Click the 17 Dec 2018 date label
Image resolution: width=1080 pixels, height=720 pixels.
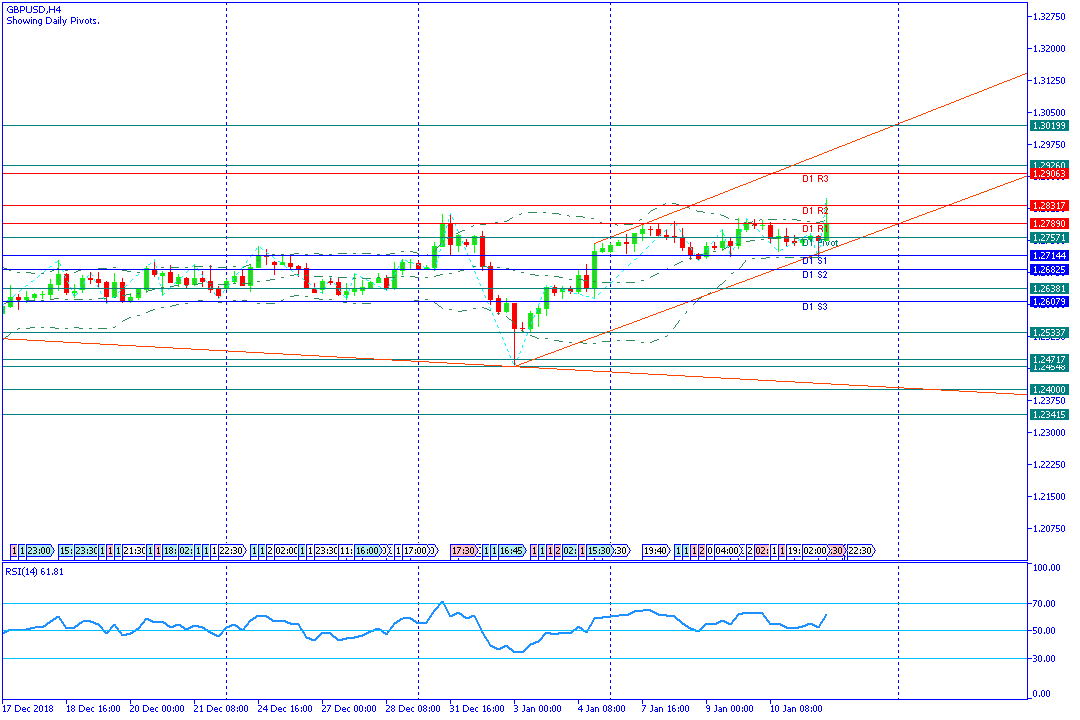tap(28, 709)
